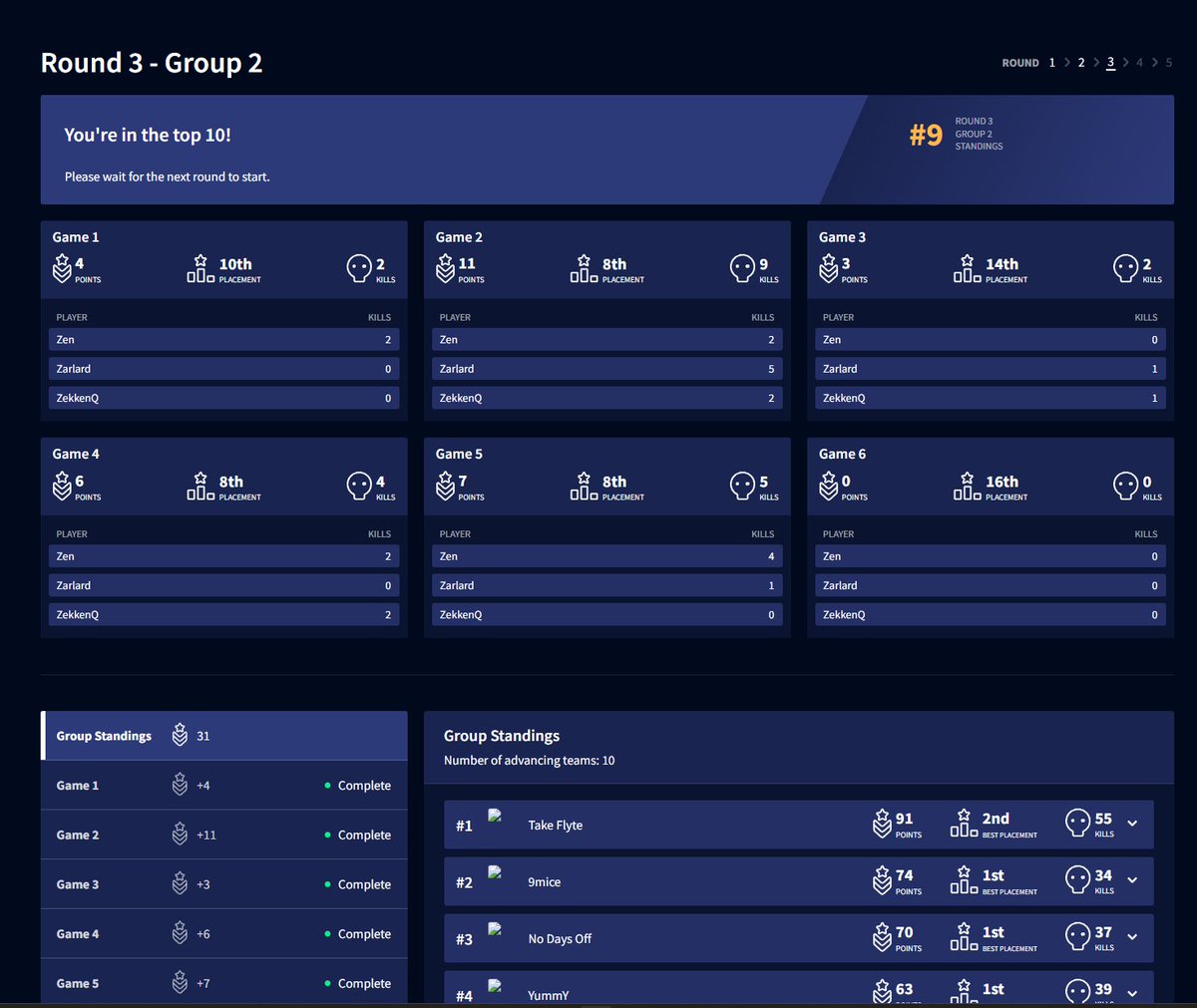1197x1008 pixels.
Task: Click the Game 4 placement podium icon
Action: point(200,486)
